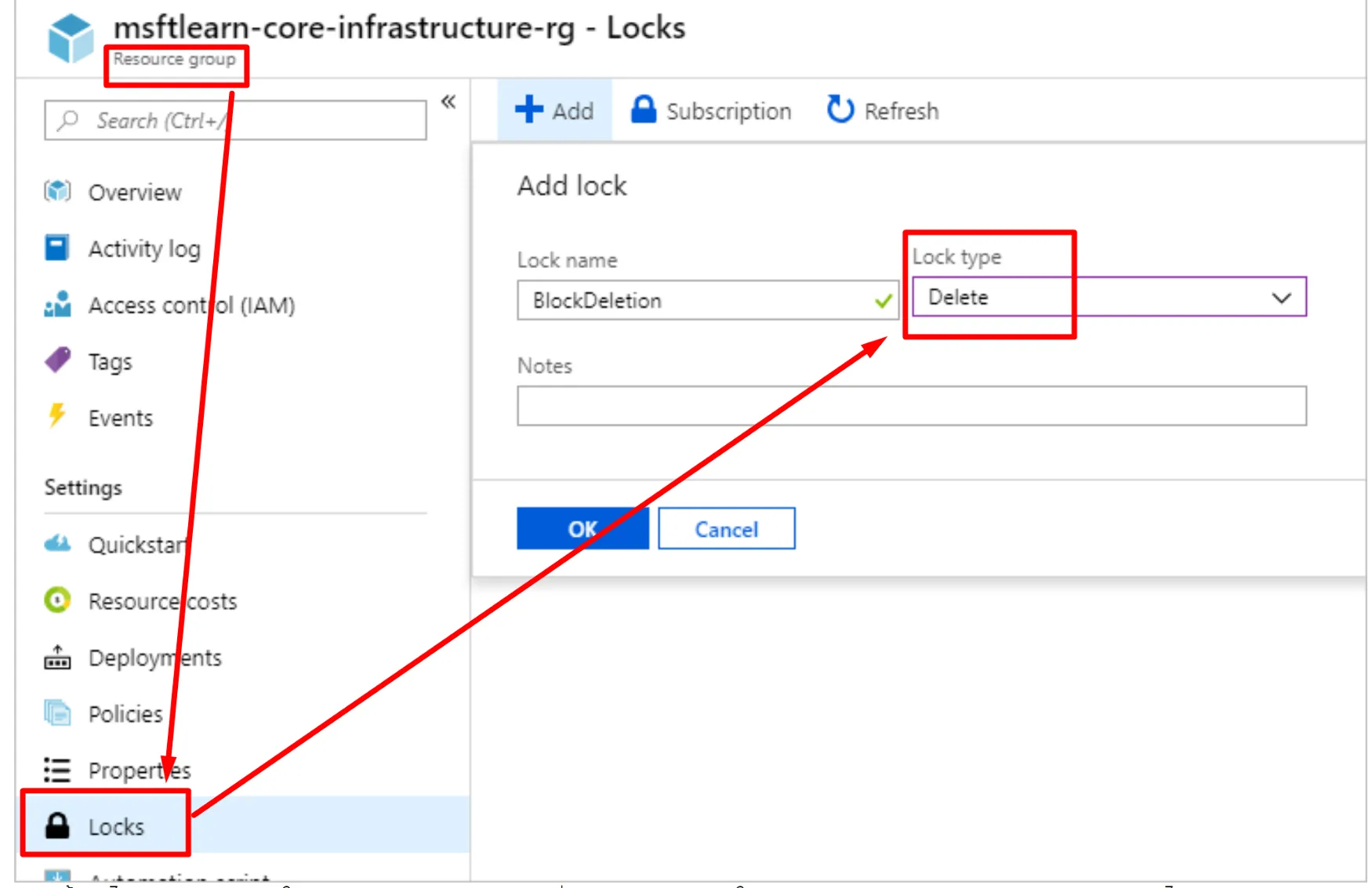Click the Deployments icon
1372x888 pixels.
(x=57, y=657)
